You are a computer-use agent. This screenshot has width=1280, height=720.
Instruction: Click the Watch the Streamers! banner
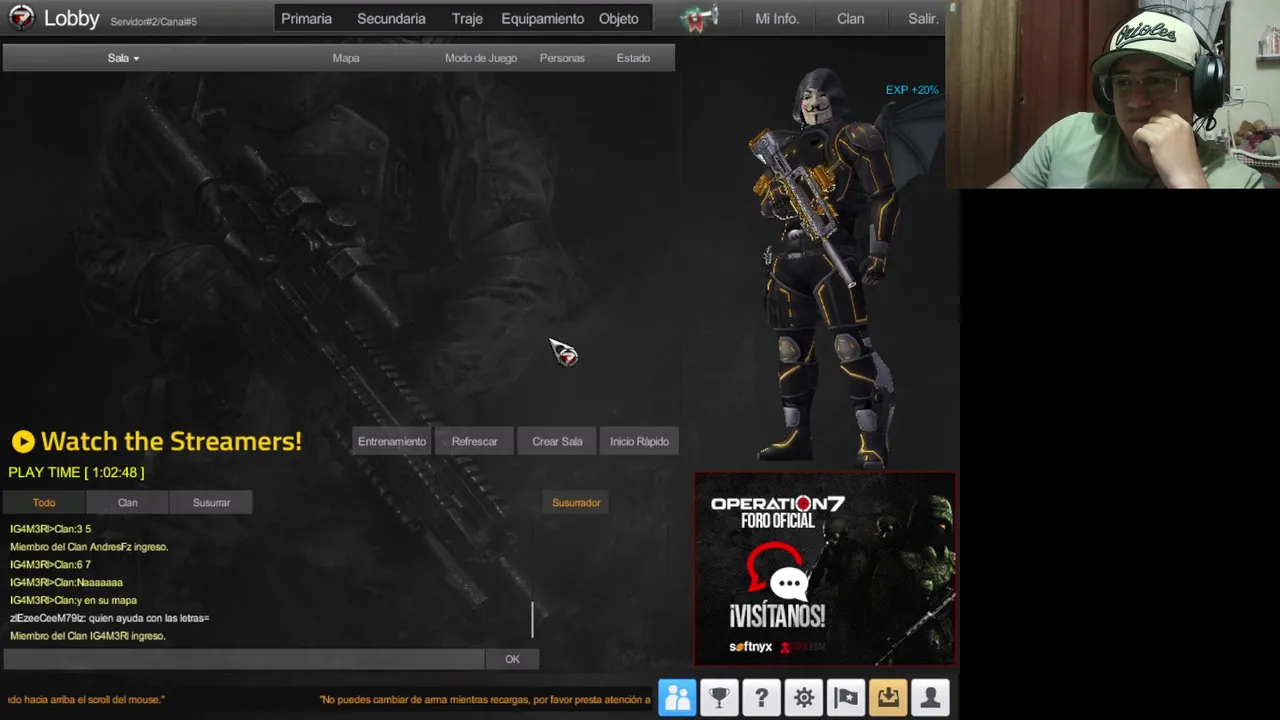pos(156,441)
